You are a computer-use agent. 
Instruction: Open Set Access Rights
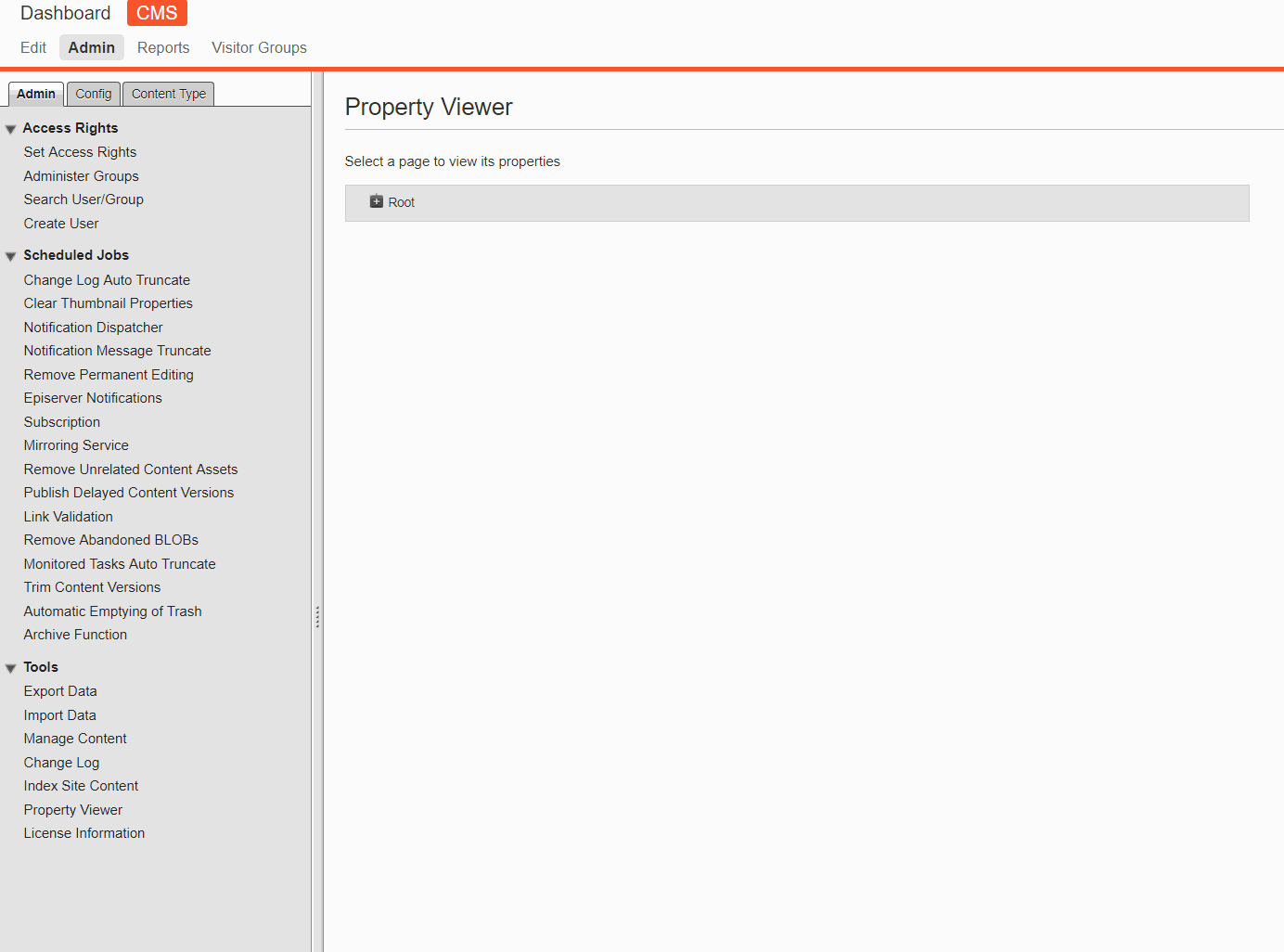pyautogui.click(x=80, y=152)
